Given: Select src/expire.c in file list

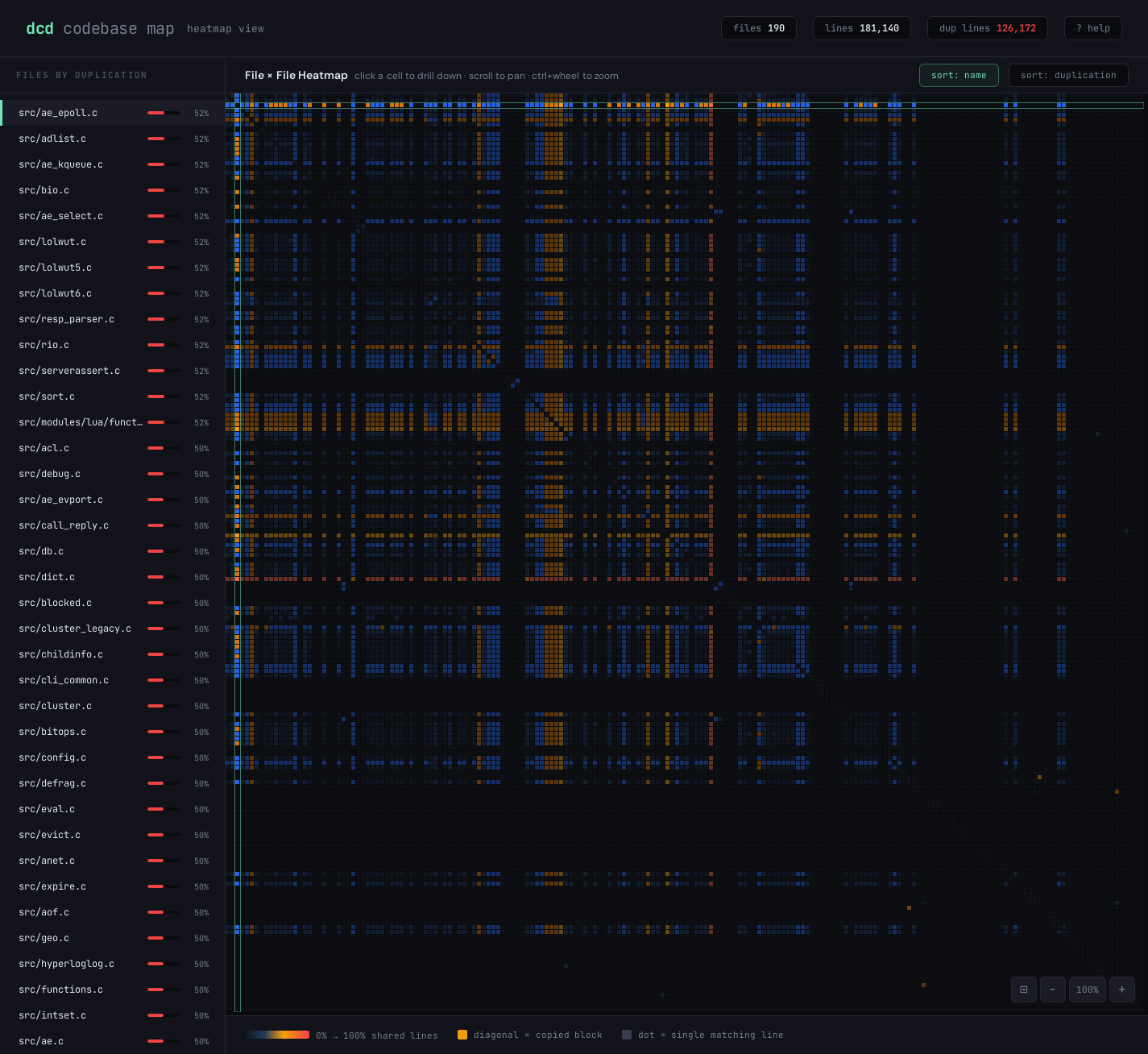Looking at the screenshot, I should [x=113, y=886].
